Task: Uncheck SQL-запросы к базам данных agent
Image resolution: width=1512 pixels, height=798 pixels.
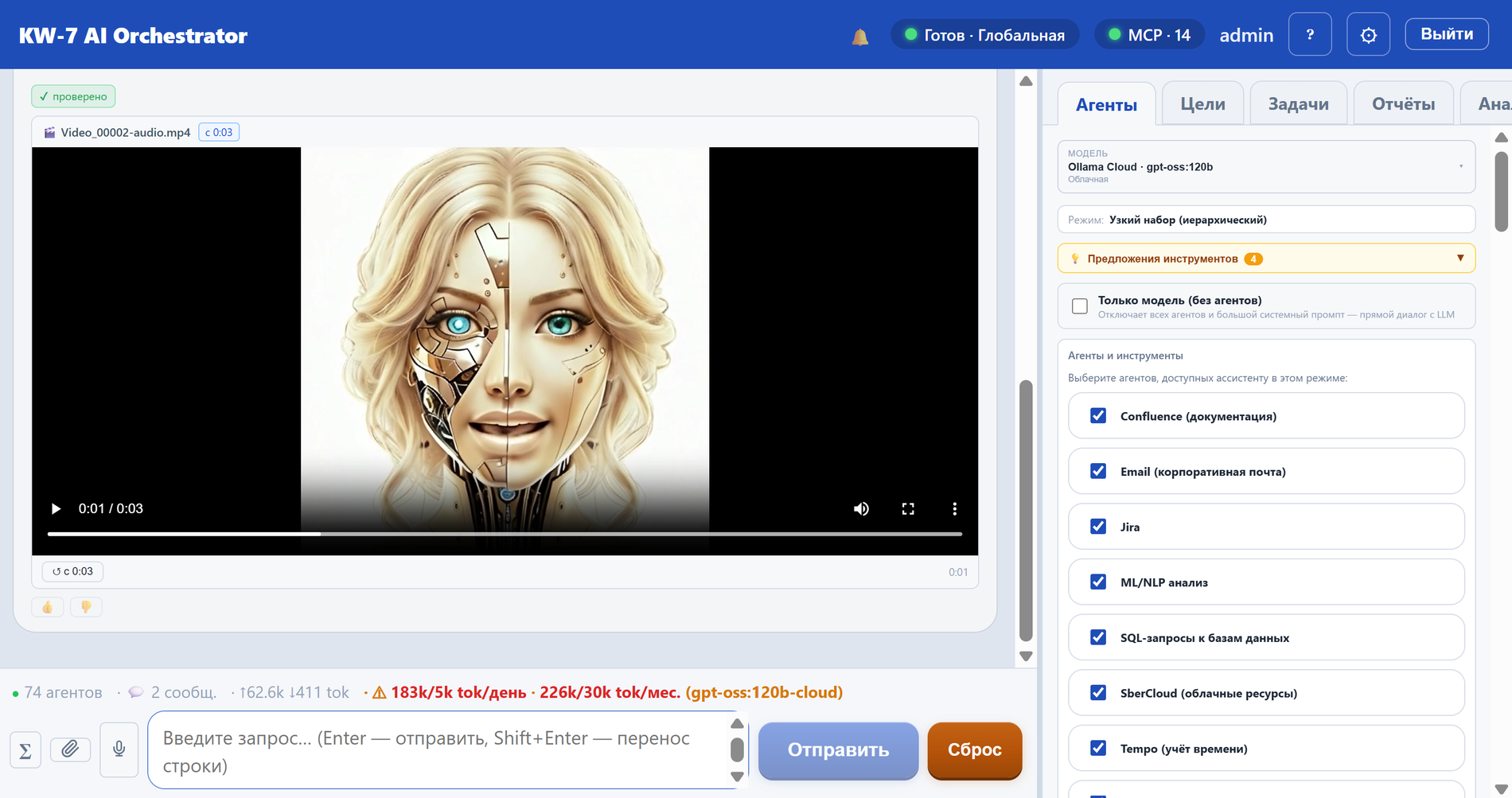Action: click(1098, 637)
